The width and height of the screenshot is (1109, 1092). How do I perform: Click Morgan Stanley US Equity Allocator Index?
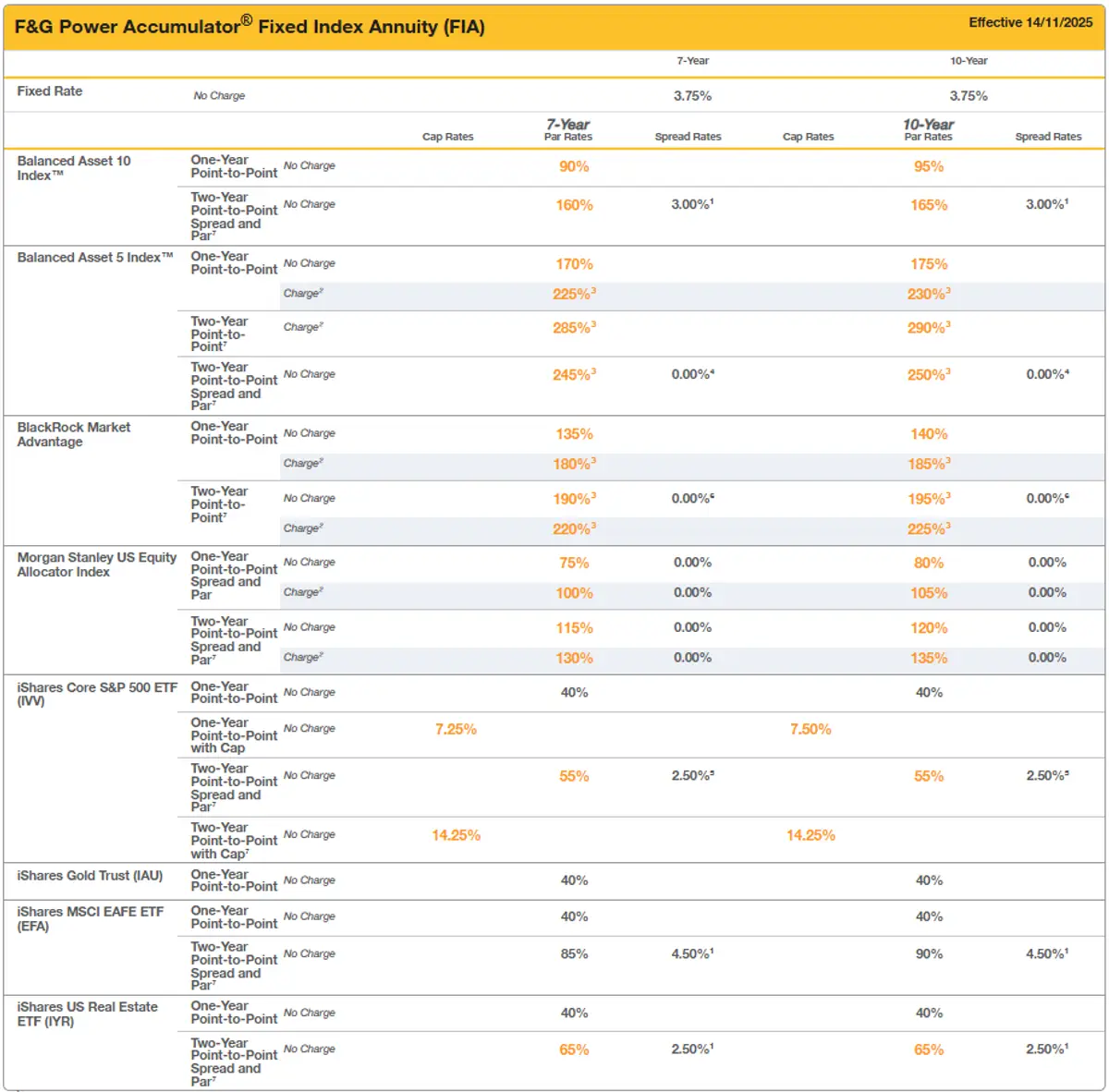point(96,564)
